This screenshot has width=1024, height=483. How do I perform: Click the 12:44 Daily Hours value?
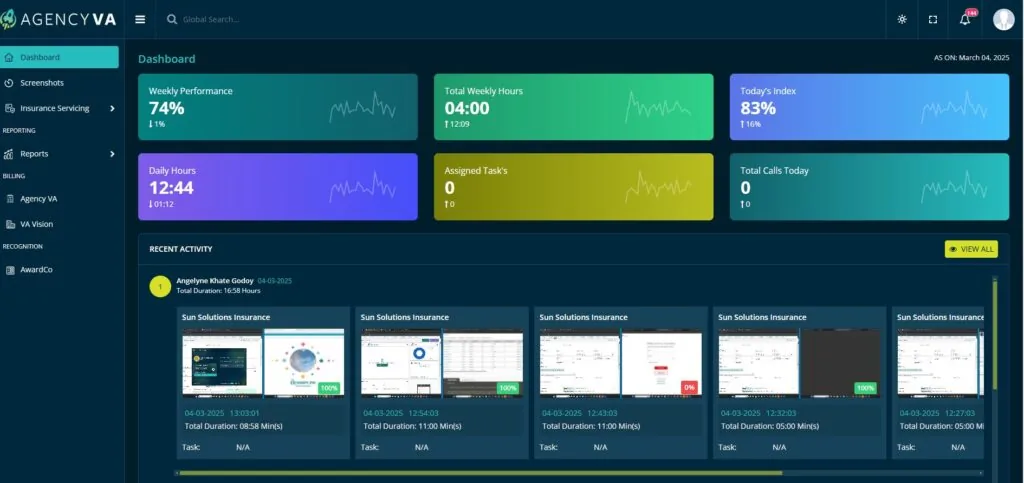171,188
